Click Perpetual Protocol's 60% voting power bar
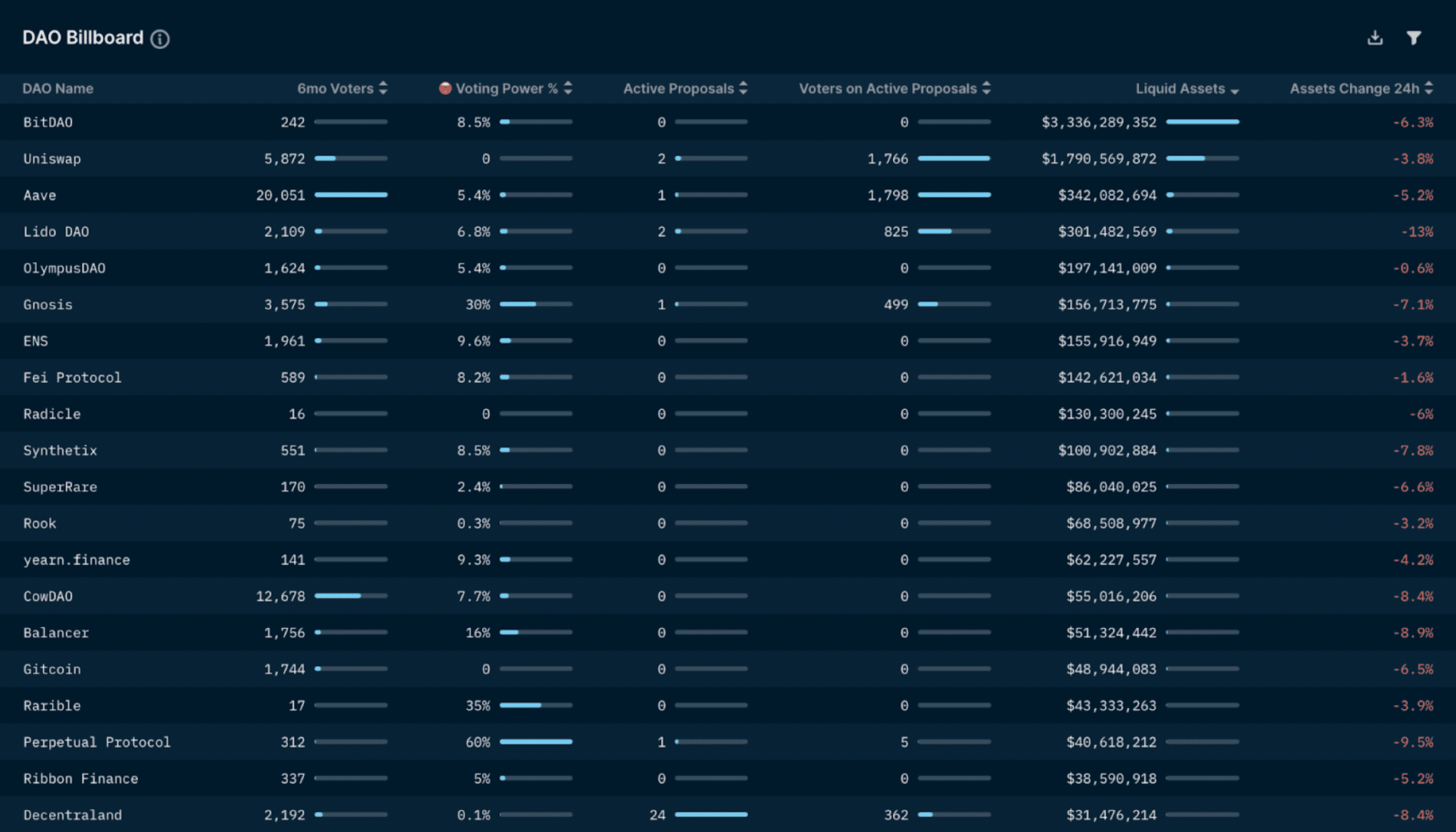The height and width of the screenshot is (832, 1456). pyautogui.click(x=536, y=742)
